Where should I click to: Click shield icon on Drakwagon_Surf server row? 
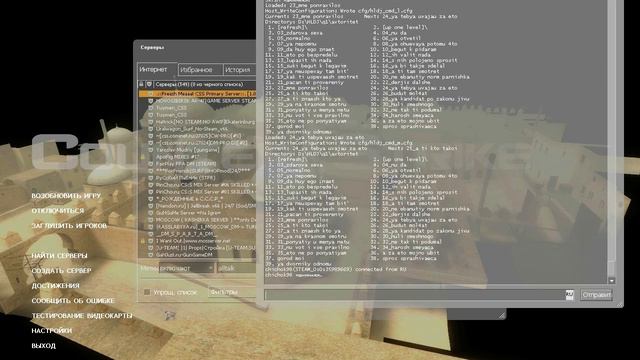point(151,129)
